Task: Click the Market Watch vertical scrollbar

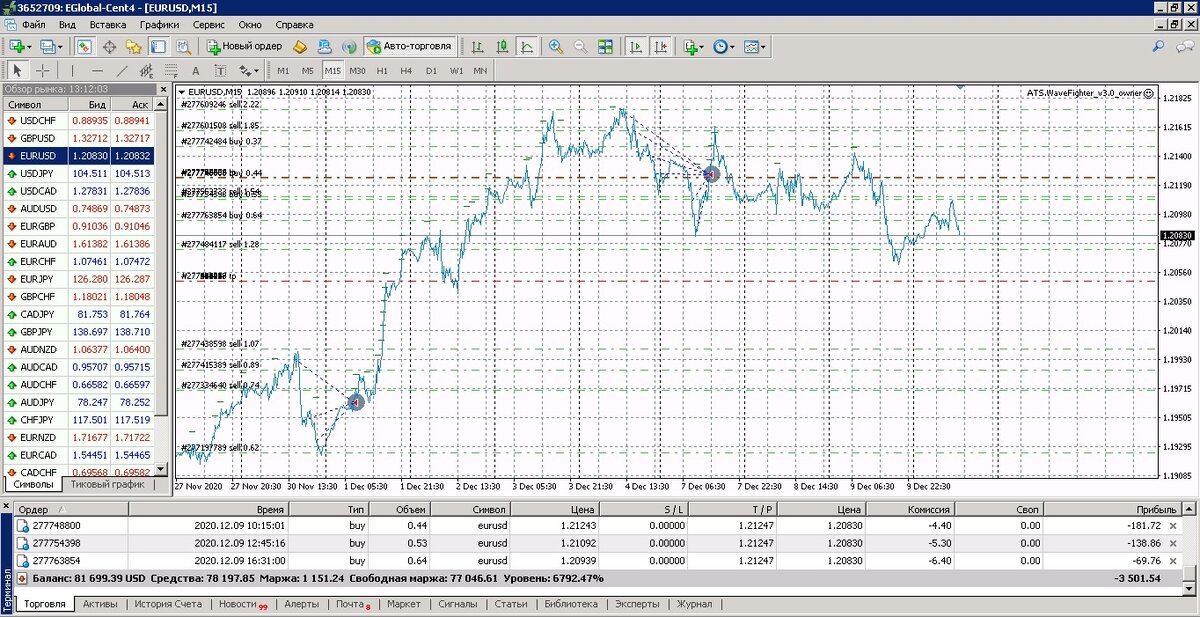Action: pyautogui.click(x=163, y=285)
